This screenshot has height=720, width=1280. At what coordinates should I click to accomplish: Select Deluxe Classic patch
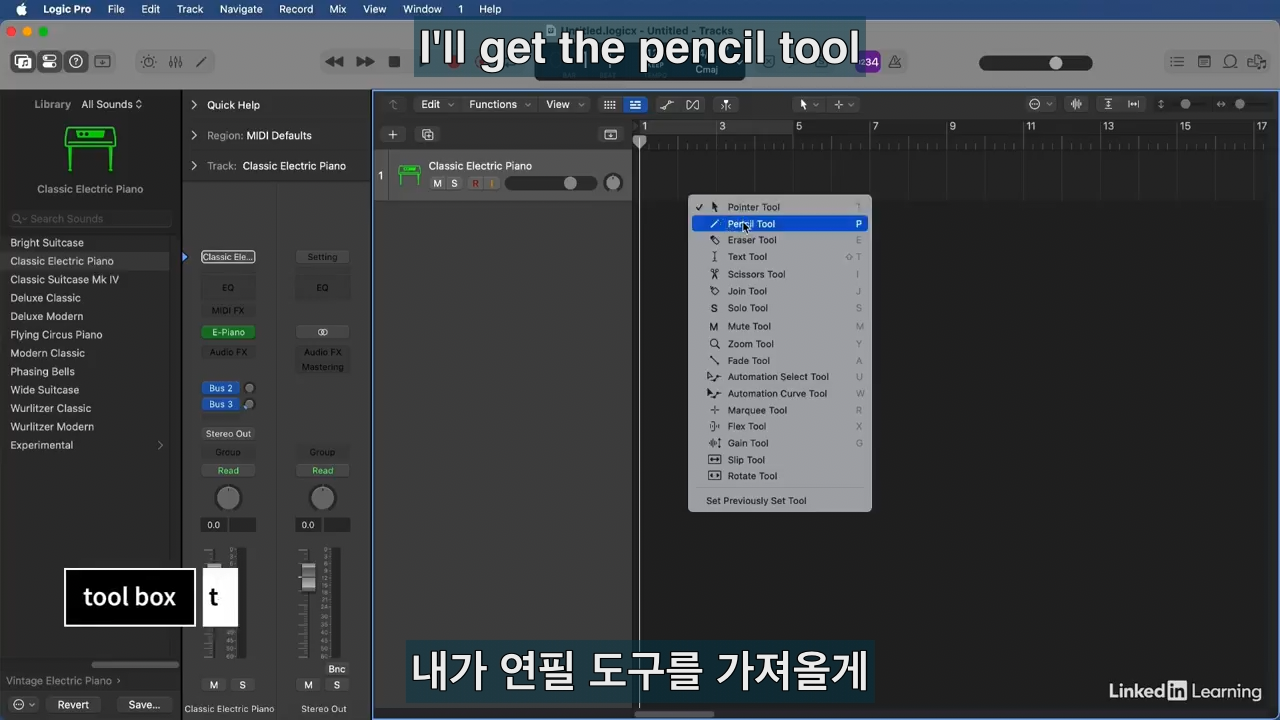click(45, 298)
